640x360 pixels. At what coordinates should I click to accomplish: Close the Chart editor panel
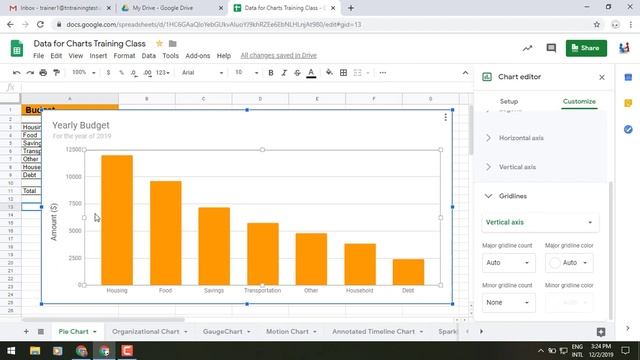[x=602, y=77]
